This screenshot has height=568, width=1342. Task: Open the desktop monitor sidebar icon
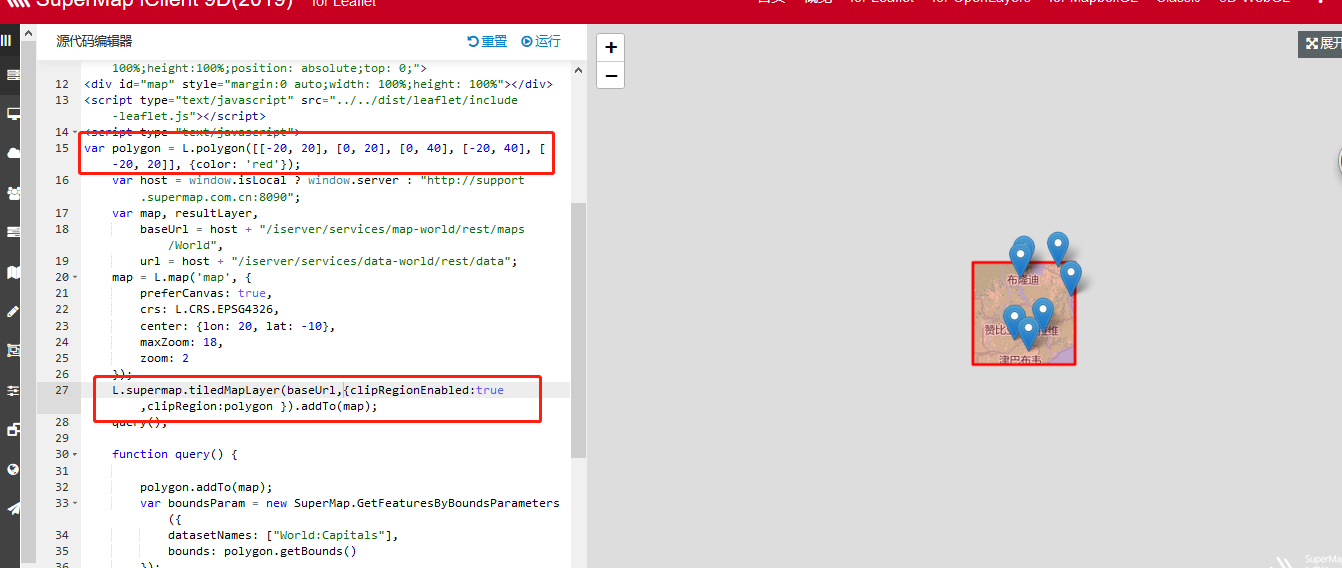[x=13, y=114]
